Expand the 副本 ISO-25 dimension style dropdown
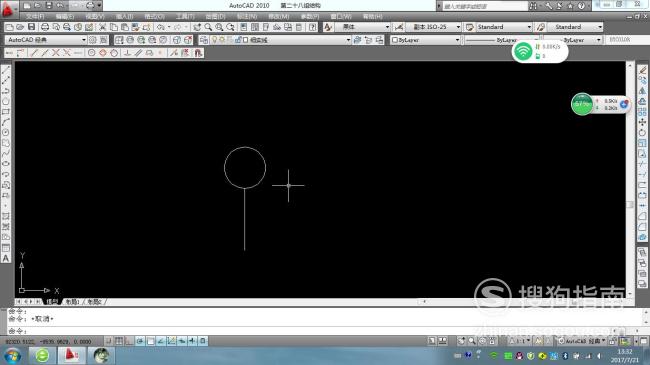 [x=458, y=27]
